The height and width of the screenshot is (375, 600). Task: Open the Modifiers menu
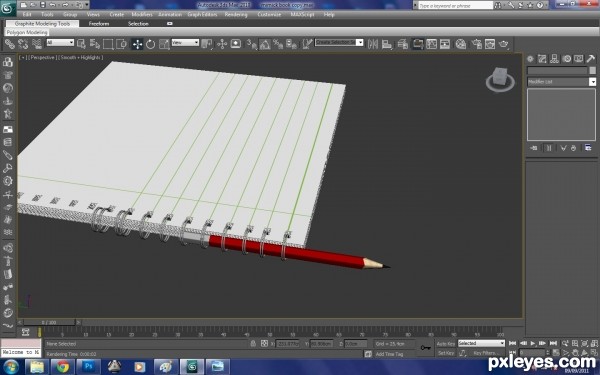(142, 15)
